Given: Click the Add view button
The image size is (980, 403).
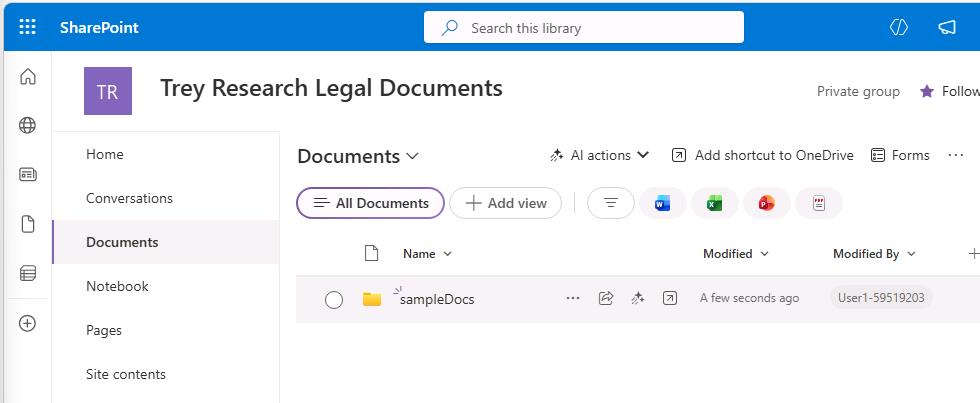Looking at the screenshot, I should pyautogui.click(x=506, y=203).
